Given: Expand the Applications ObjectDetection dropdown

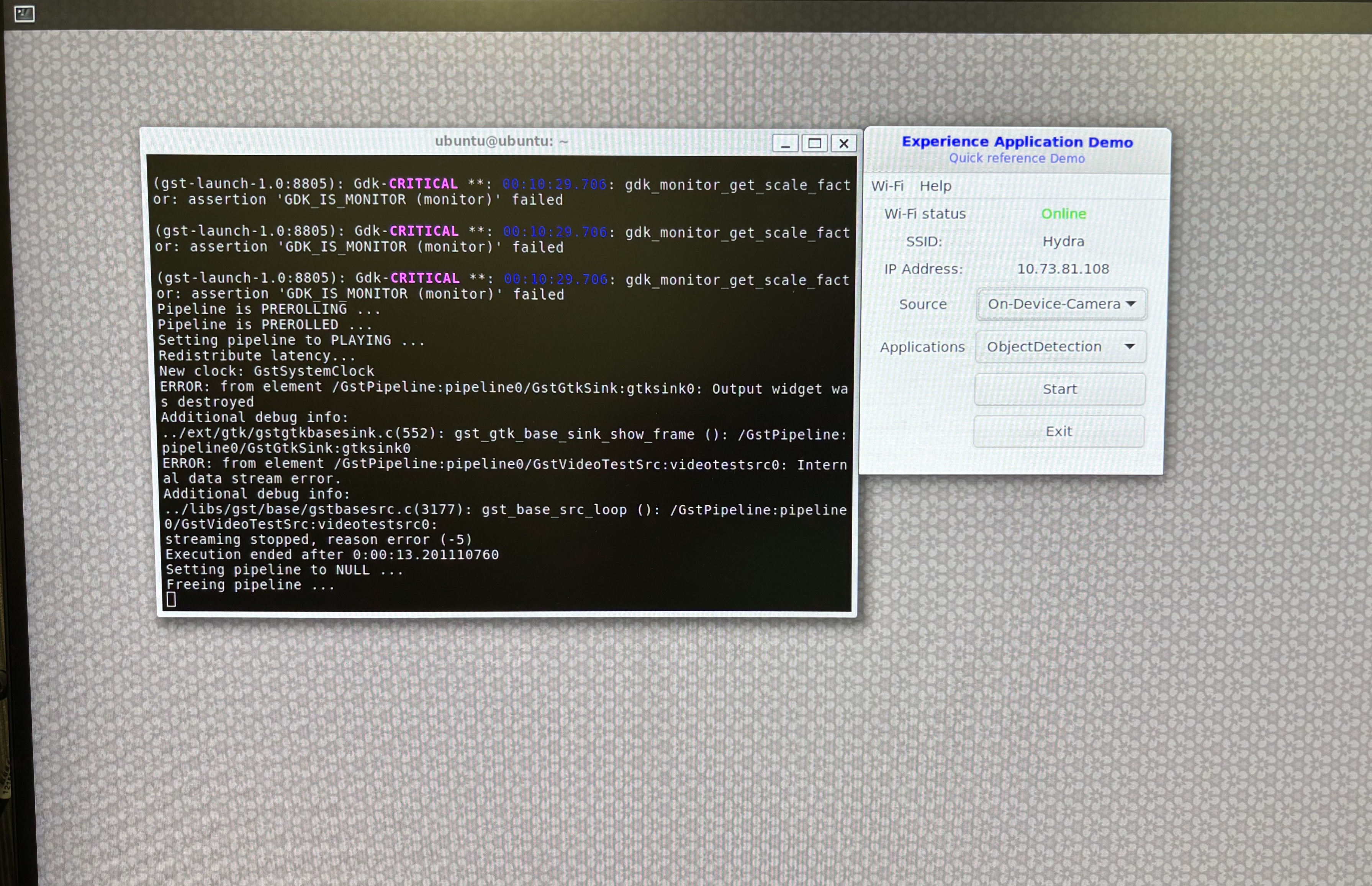Looking at the screenshot, I should [1060, 346].
